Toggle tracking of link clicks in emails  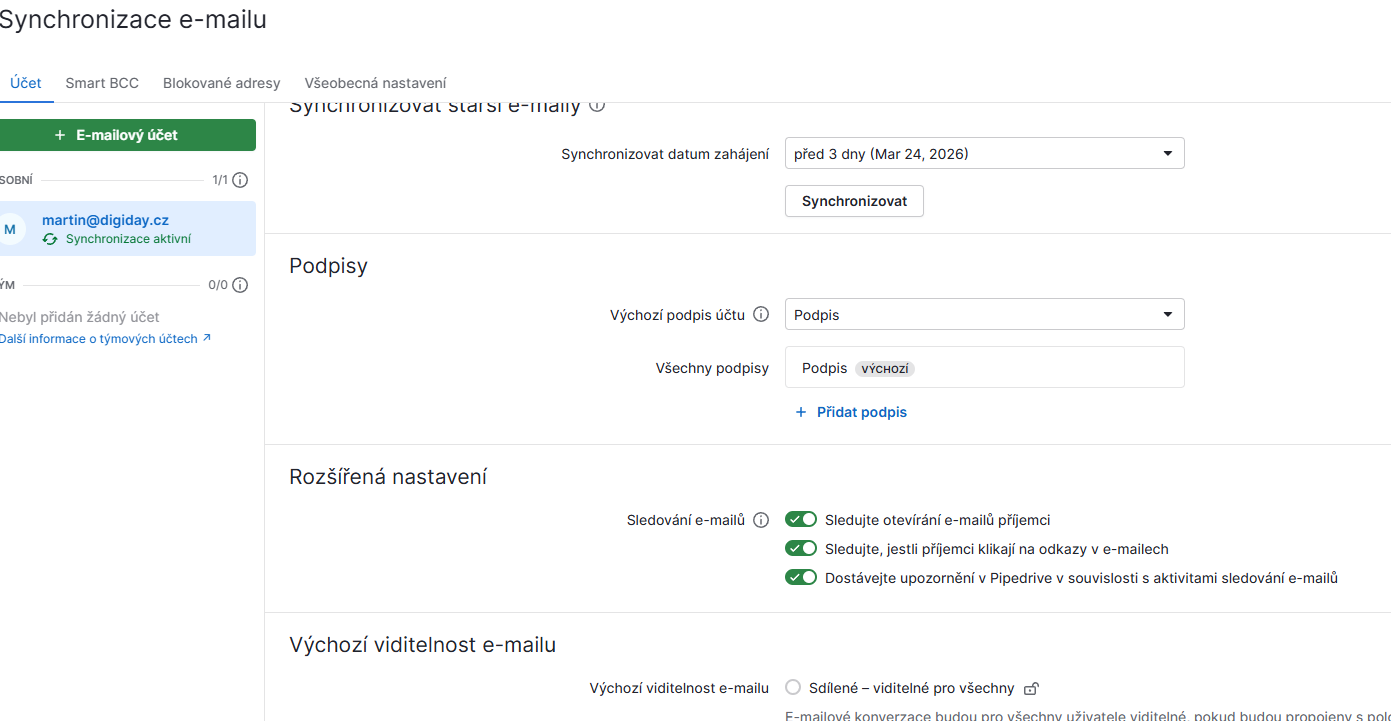[x=801, y=549]
